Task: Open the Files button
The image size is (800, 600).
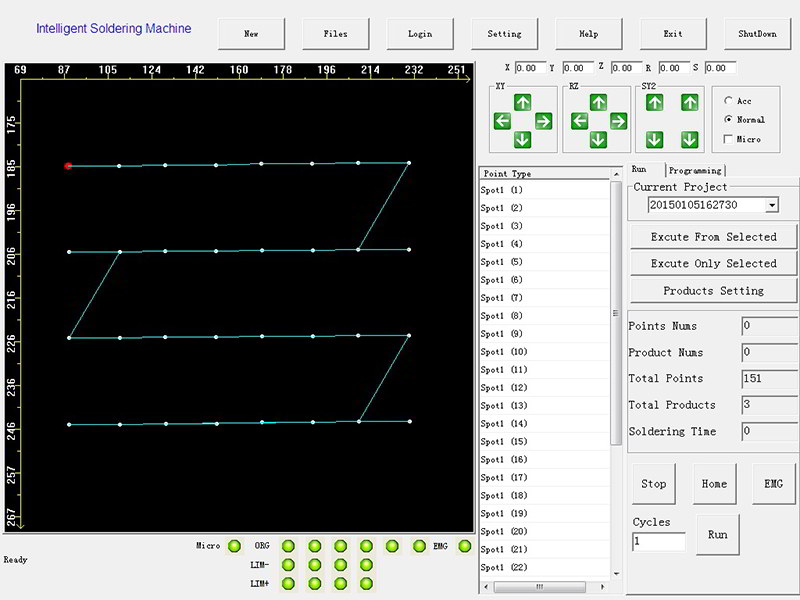Action: coord(335,34)
